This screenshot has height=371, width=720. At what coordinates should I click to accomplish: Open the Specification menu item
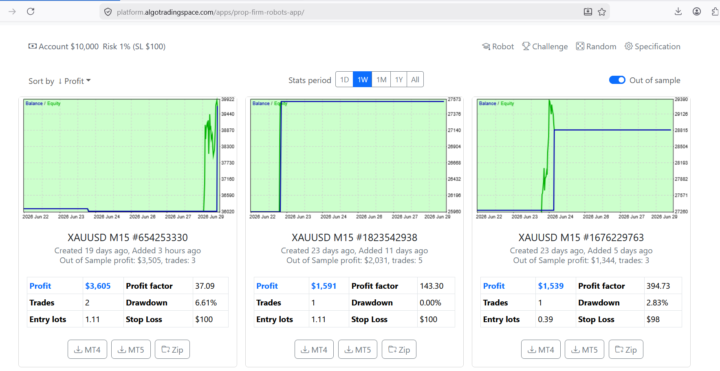tap(652, 46)
